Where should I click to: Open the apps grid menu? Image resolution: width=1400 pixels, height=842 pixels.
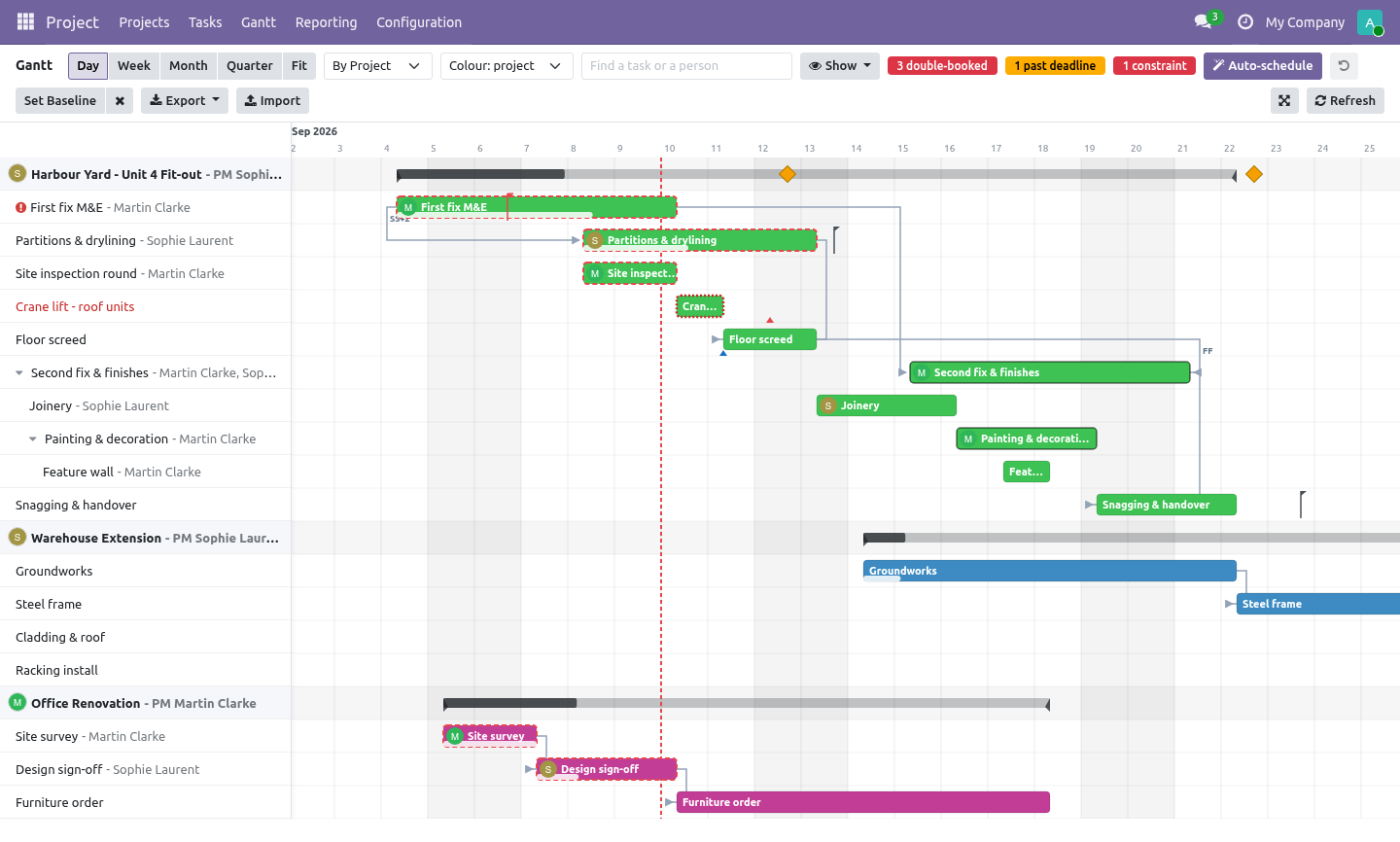(26, 21)
